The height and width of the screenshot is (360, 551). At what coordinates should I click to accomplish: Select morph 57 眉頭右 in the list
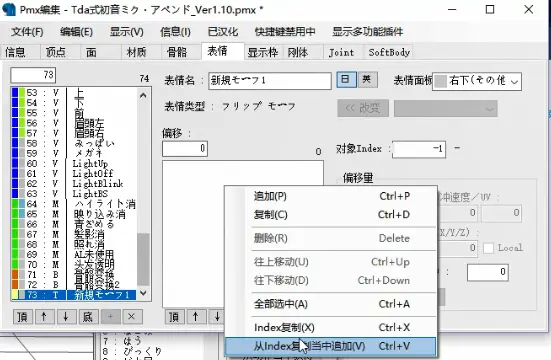click(74, 133)
